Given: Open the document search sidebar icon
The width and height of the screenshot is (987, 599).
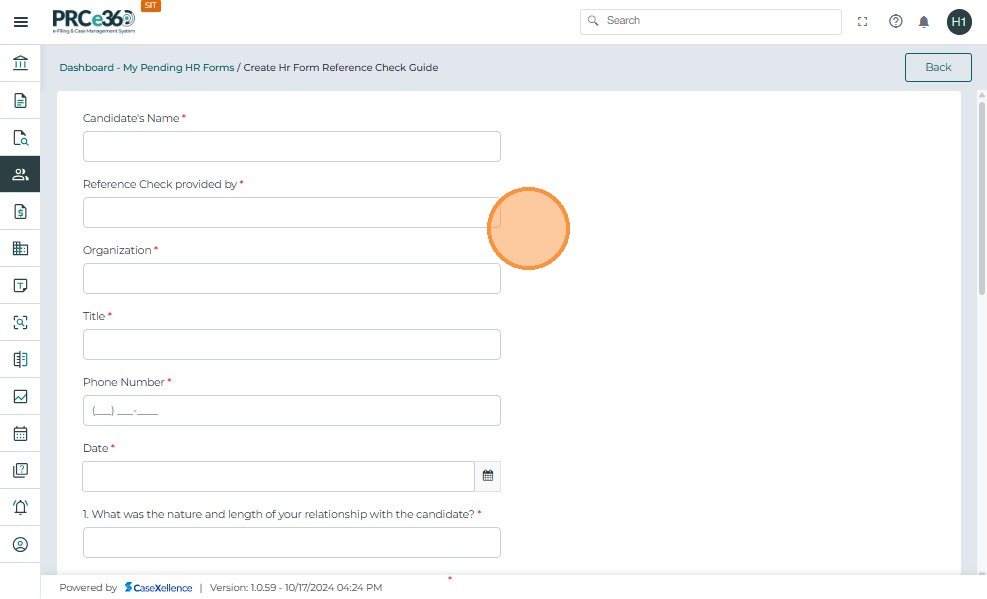Looking at the screenshot, I should (x=20, y=138).
